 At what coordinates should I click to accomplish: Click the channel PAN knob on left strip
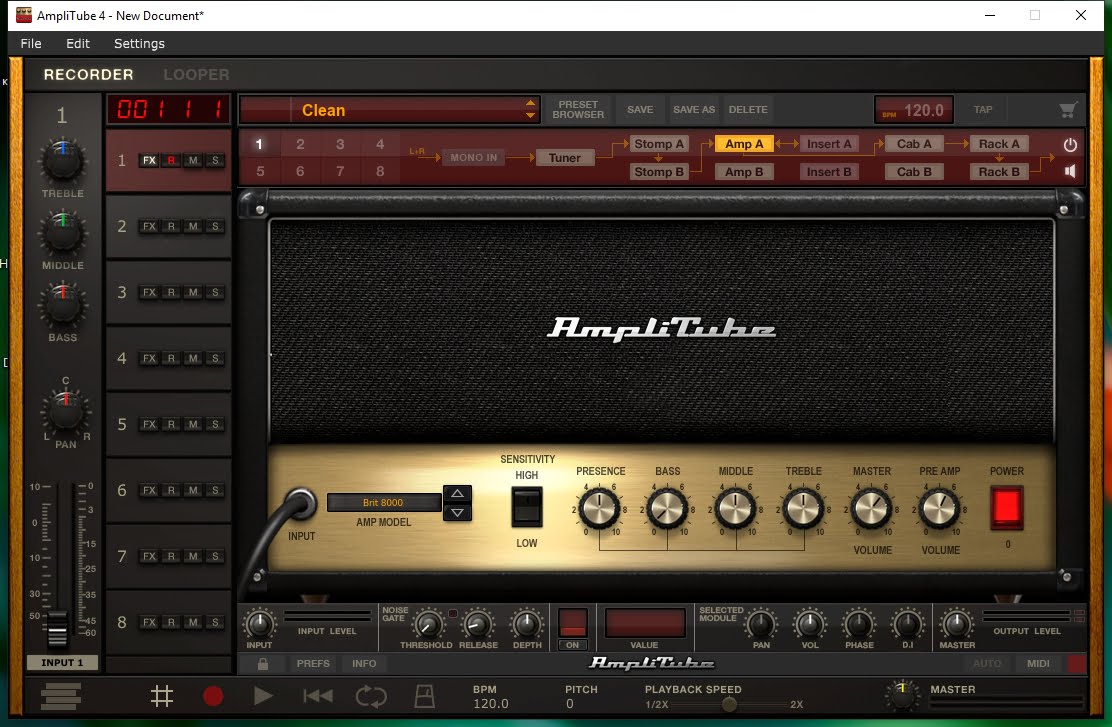point(65,411)
